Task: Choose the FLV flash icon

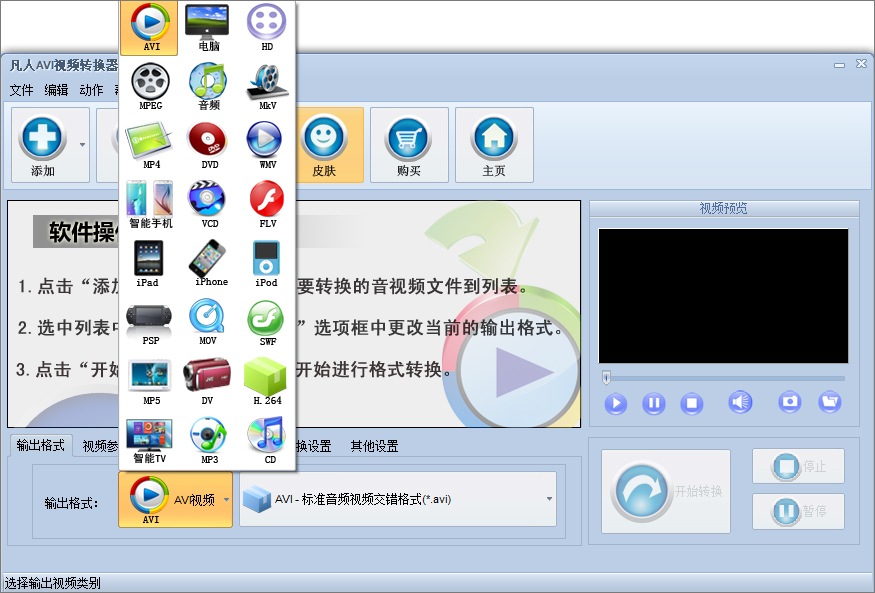Action: pyautogui.click(x=267, y=204)
